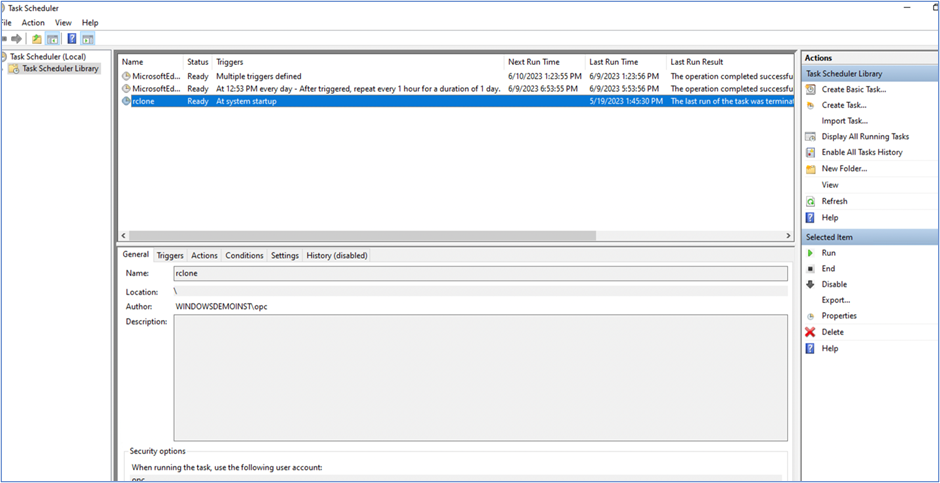
Task: Click the blue Help icon in the toolbar
Action: point(72,39)
